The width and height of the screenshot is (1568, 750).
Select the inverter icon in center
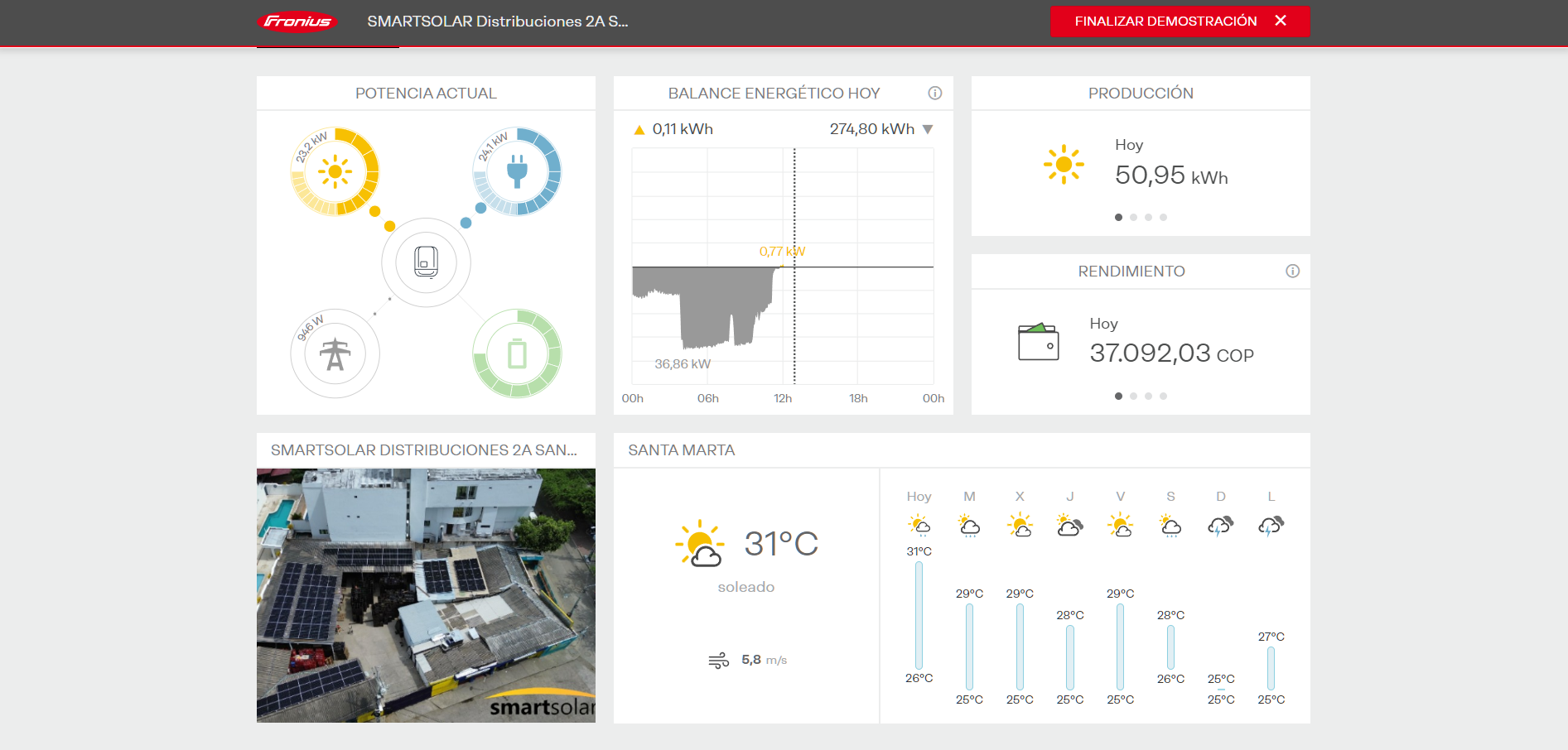click(x=426, y=262)
